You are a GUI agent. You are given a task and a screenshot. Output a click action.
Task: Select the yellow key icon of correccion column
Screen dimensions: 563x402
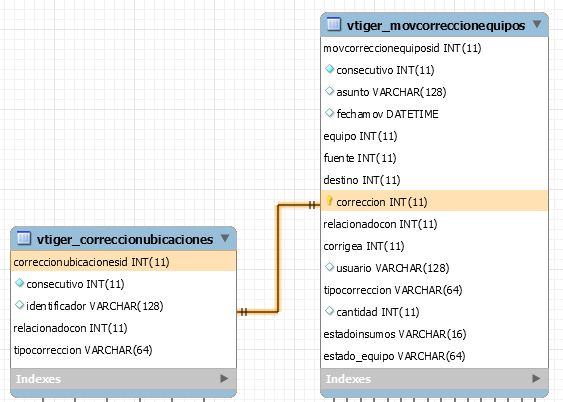[329, 201]
